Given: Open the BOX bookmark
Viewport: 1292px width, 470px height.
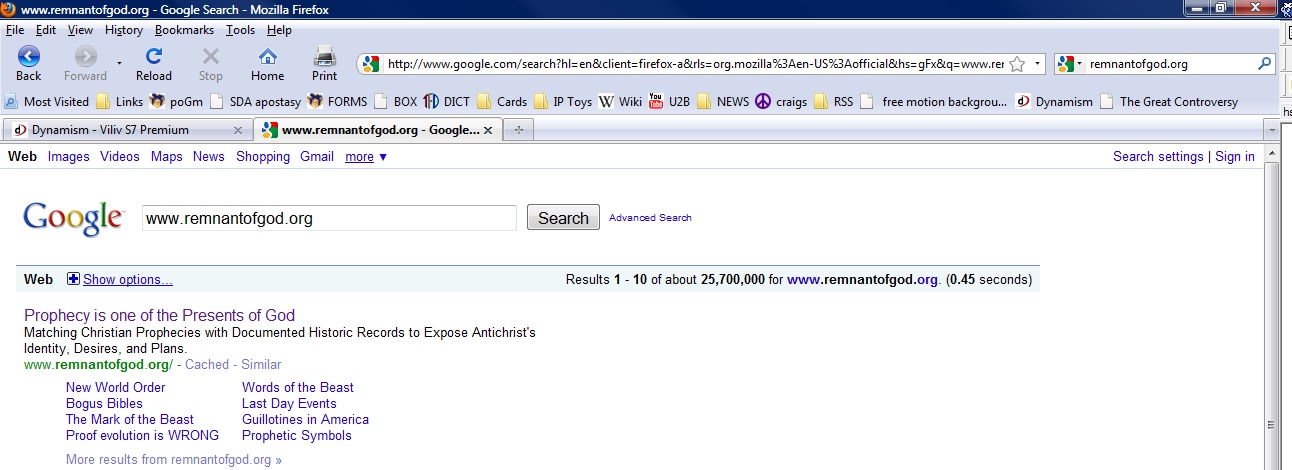Looking at the screenshot, I should click(396, 101).
